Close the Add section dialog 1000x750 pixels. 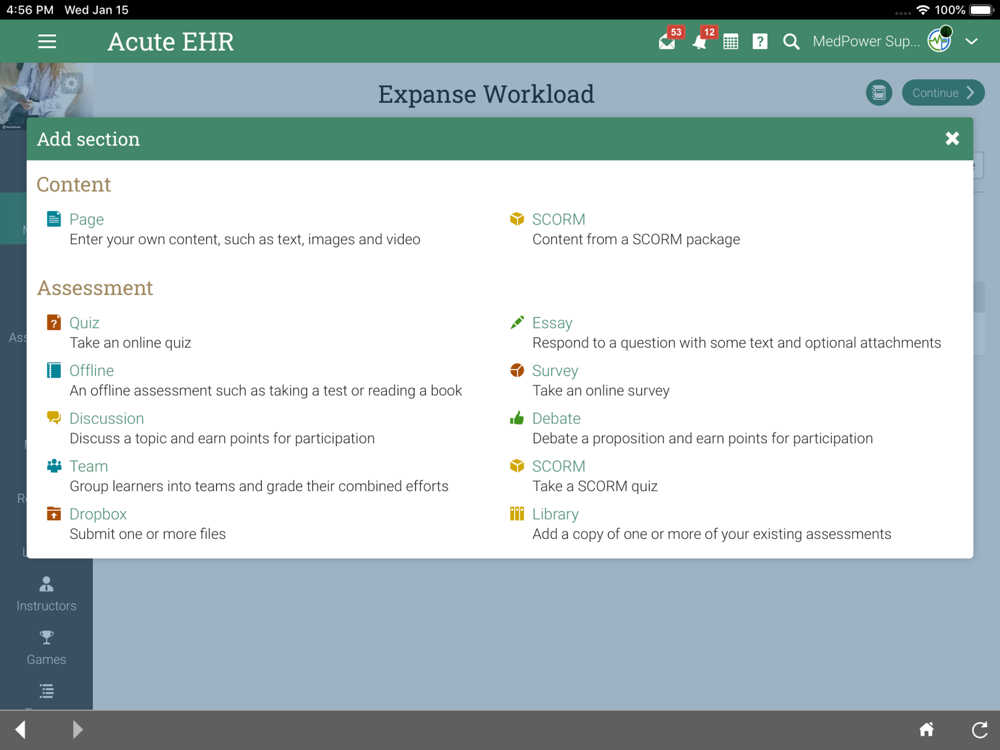(952, 138)
